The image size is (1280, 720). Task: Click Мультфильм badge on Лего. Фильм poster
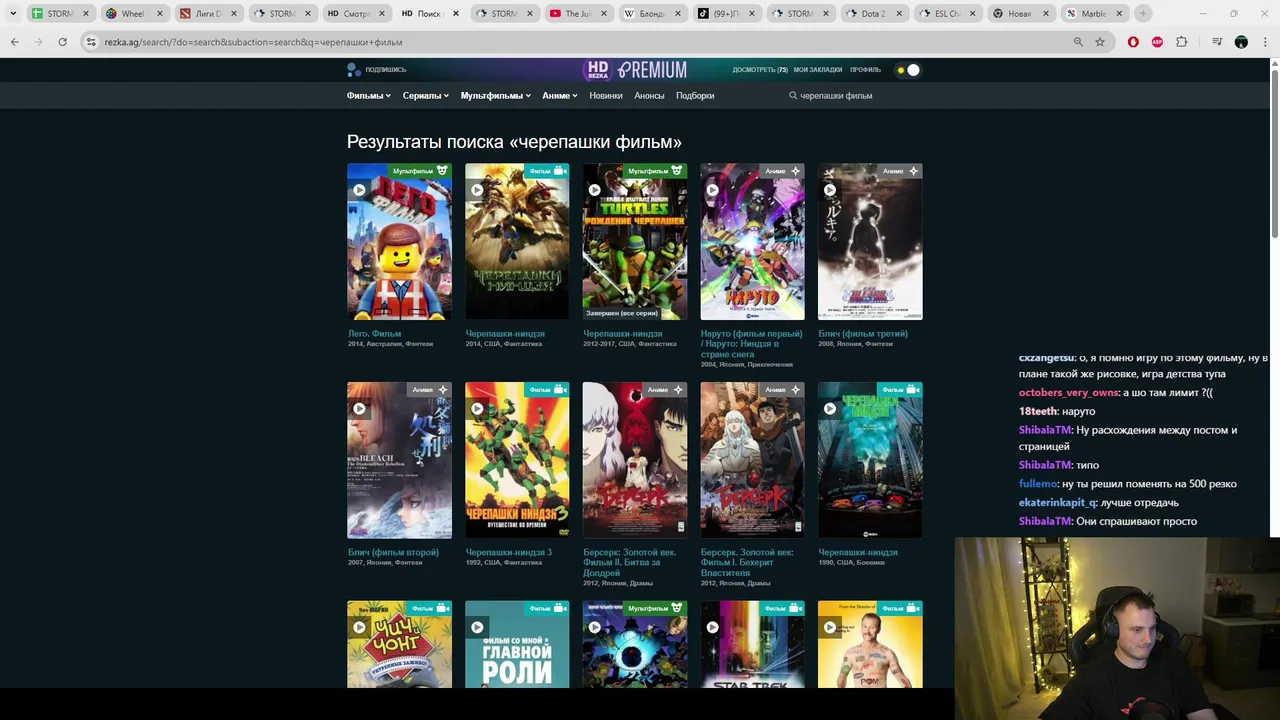420,171
